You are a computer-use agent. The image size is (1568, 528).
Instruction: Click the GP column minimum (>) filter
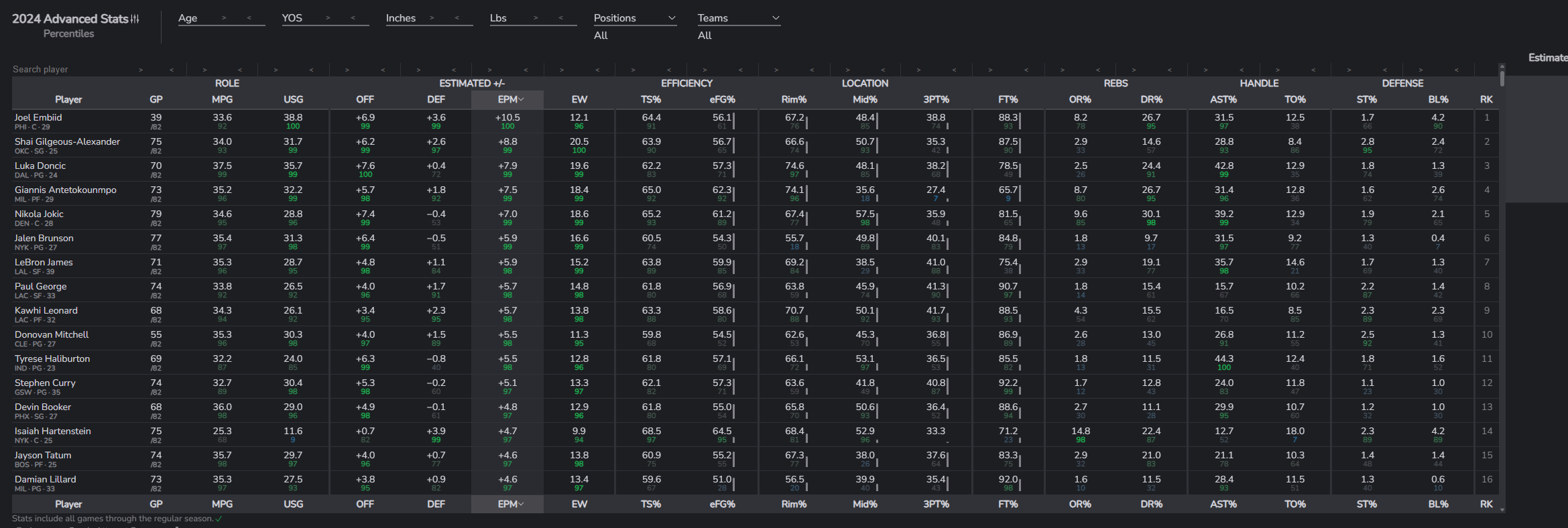click(141, 70)
